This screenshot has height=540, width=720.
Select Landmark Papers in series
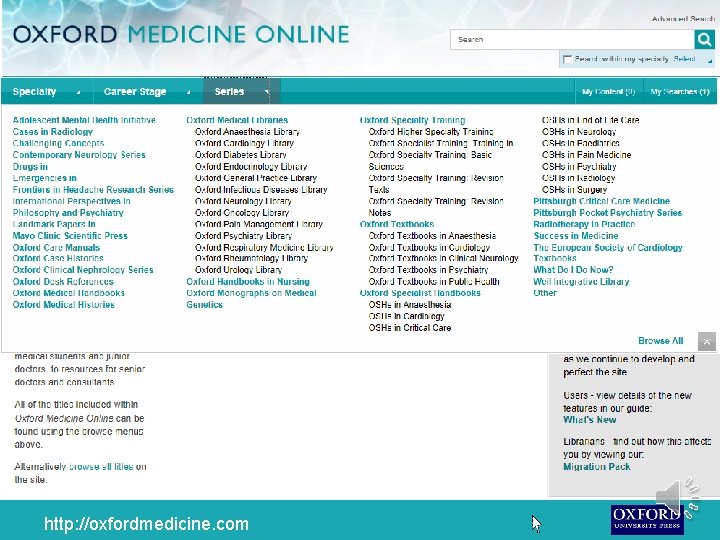(54, 224)
